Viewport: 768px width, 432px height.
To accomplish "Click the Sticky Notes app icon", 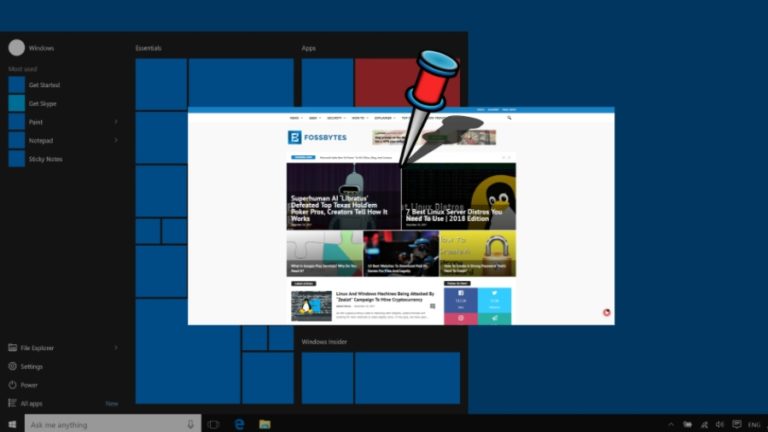I will coord(17,159).
